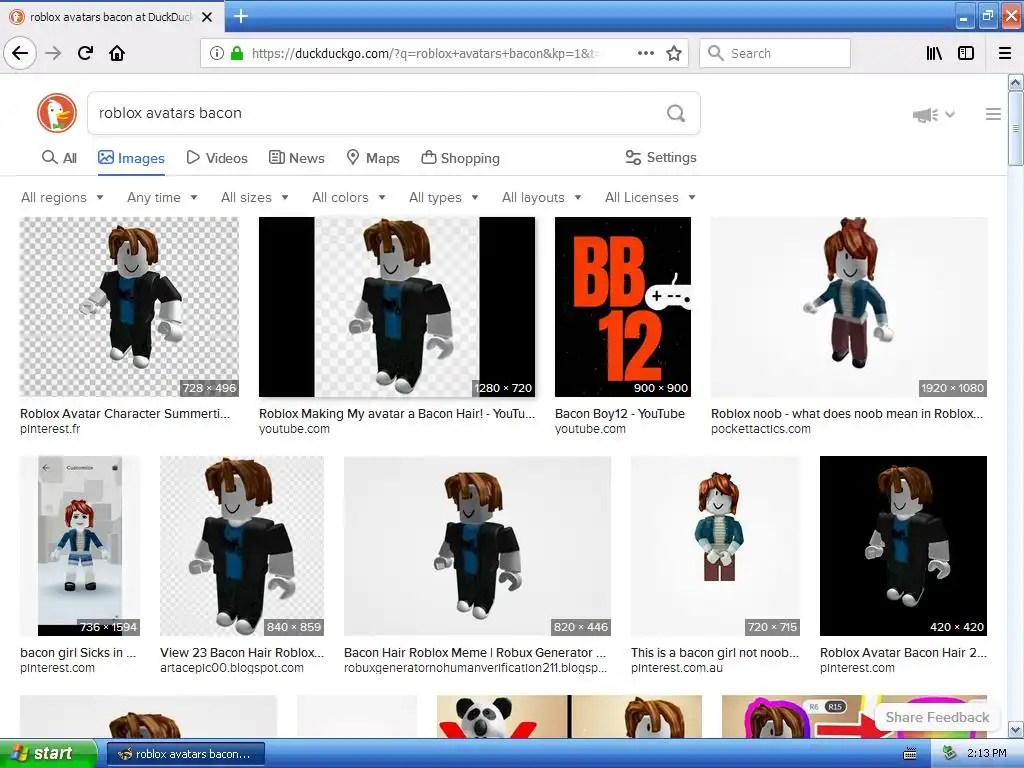This screenshot has width=1024, height=768.
Task: Click the Share Feedback button
Action: pos(937,717)
